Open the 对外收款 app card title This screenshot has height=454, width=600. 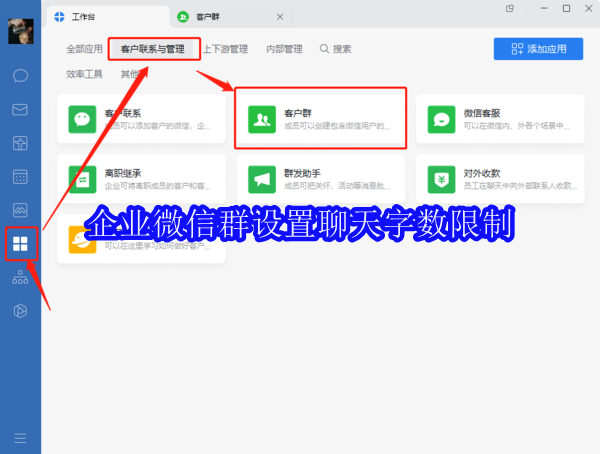pos(482,173)
